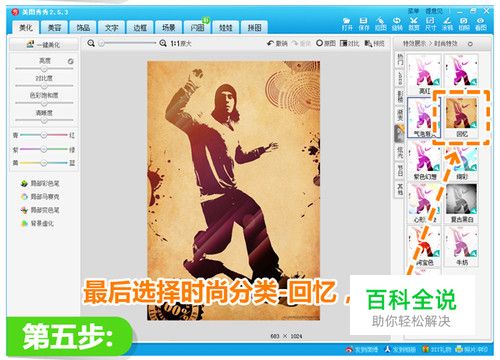Click the 对比度 (contrast) slider handle
The image size is (500, 360).
[44, 86]
